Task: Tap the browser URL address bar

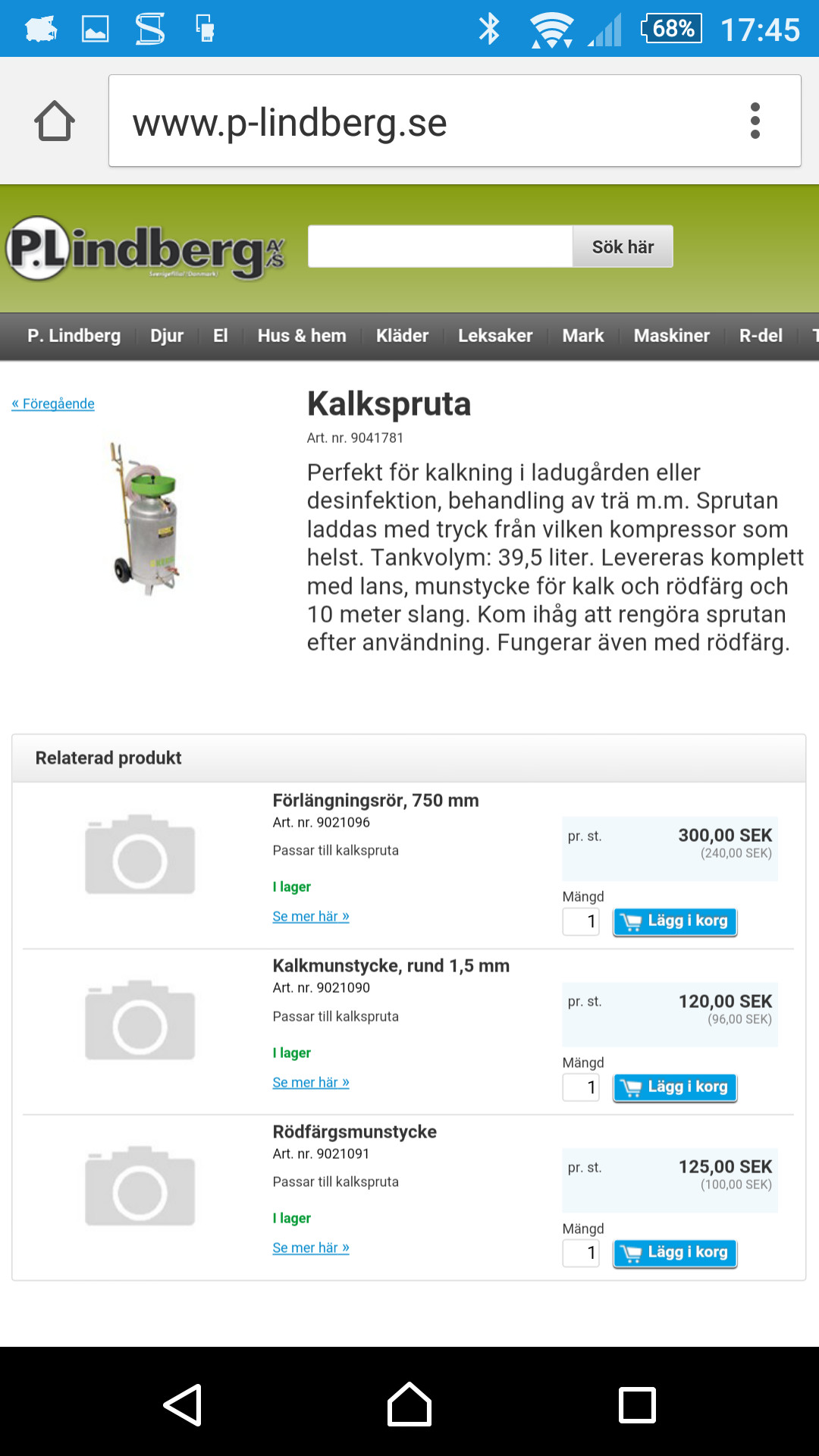Action: [425, 121]
